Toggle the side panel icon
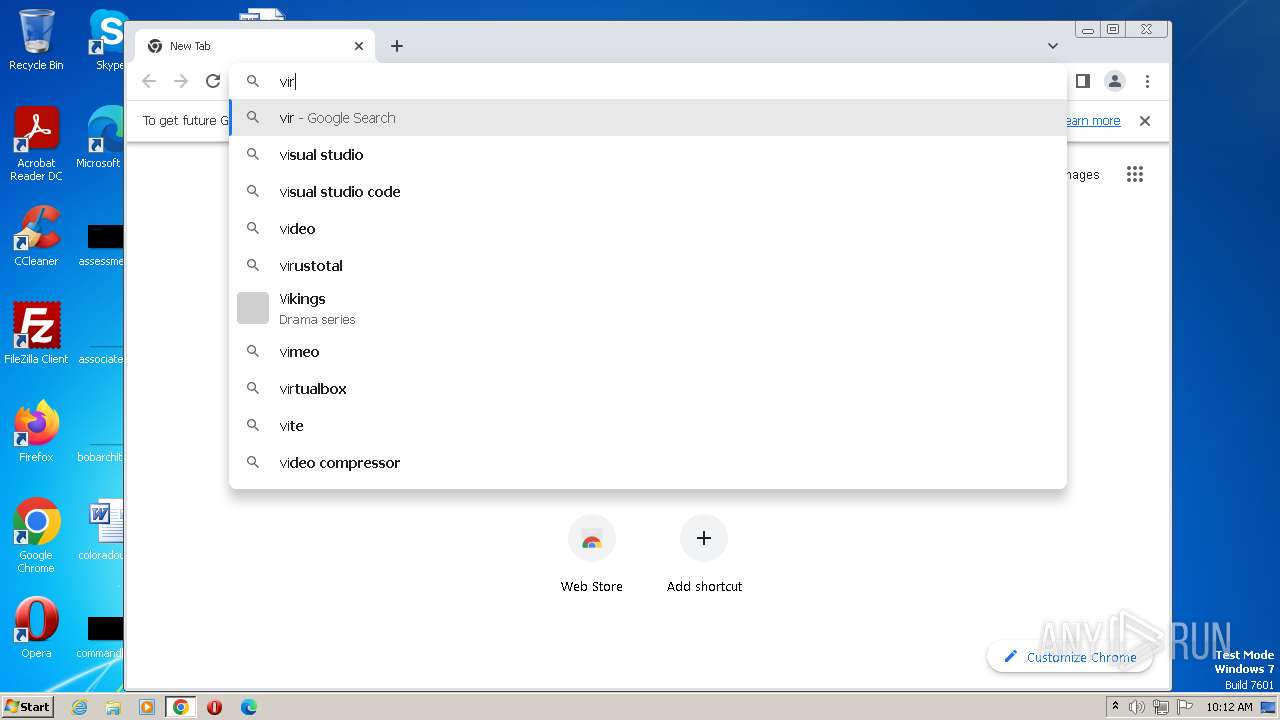The height and width of the screenshot is (720, 1280). [x=1082, y=82]
